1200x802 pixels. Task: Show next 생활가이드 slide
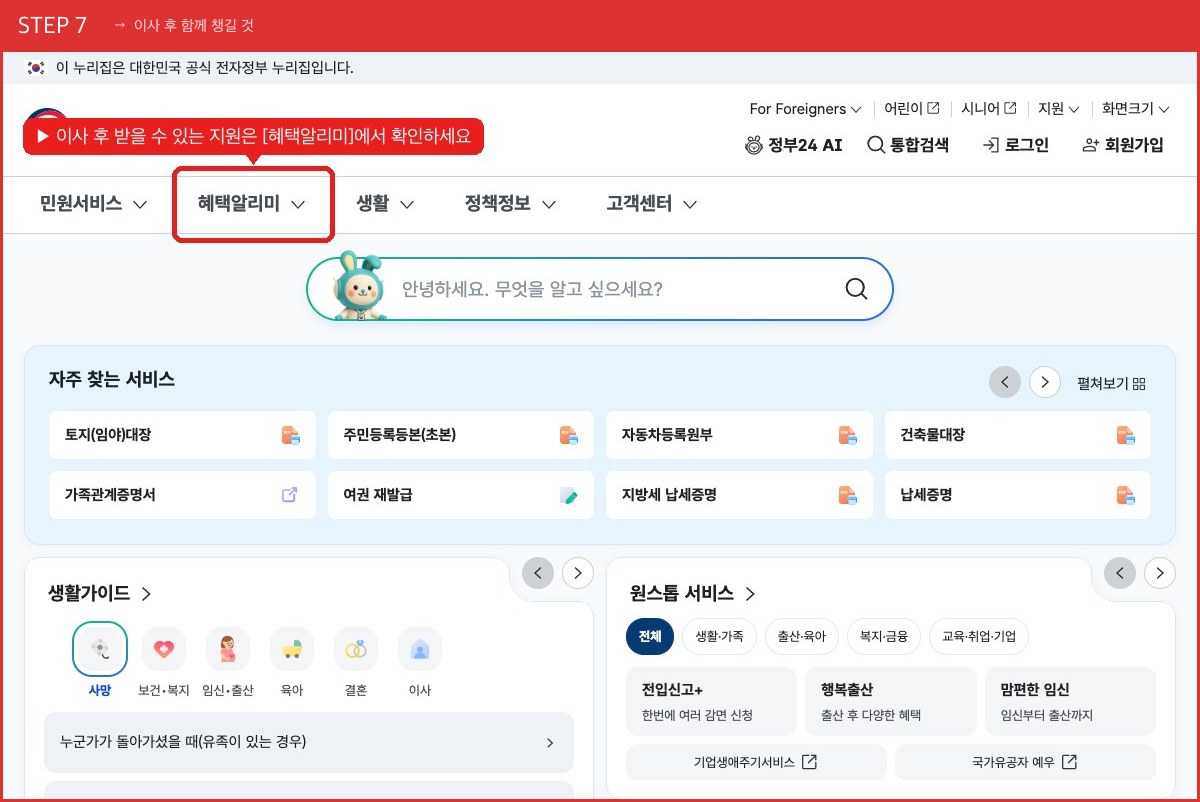578,573
